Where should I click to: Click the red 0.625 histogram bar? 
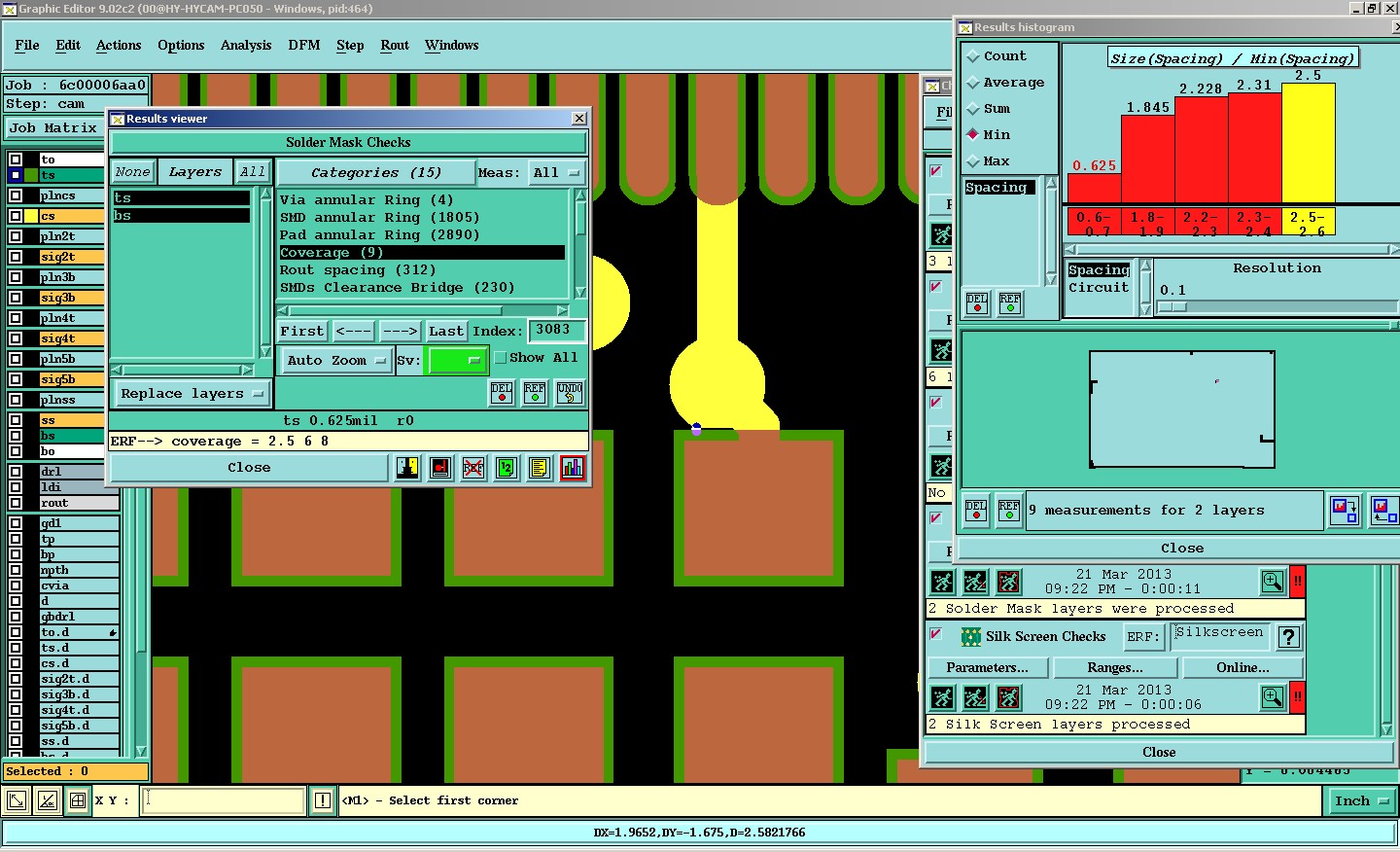(1095, 188)
